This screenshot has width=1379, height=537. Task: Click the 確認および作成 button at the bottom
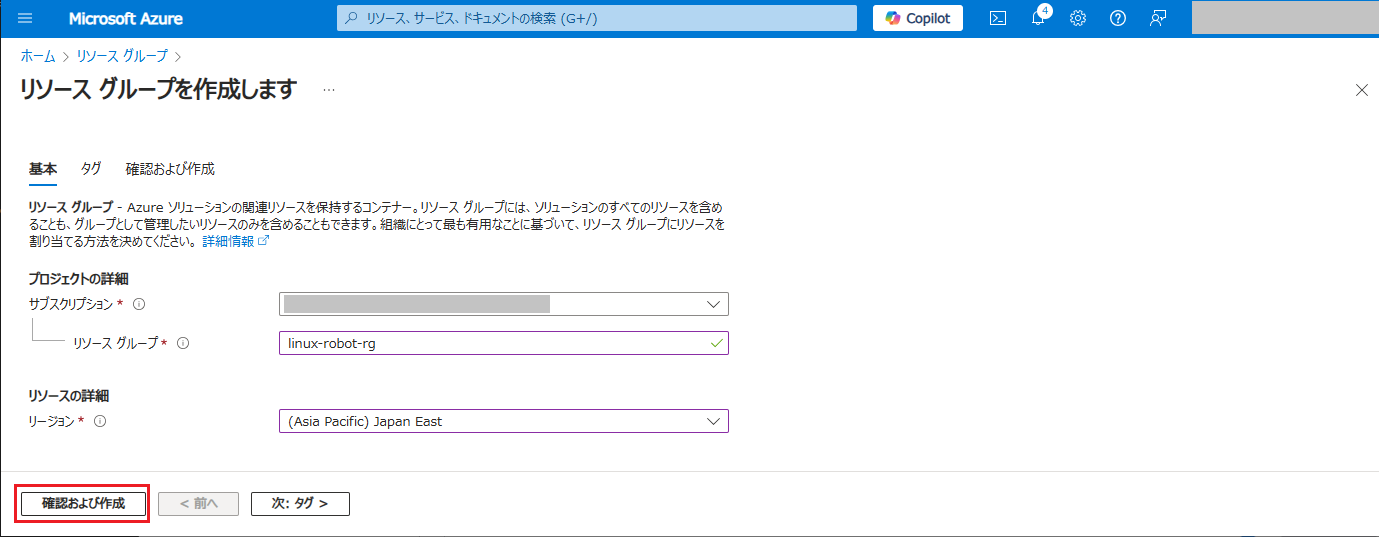84,503
